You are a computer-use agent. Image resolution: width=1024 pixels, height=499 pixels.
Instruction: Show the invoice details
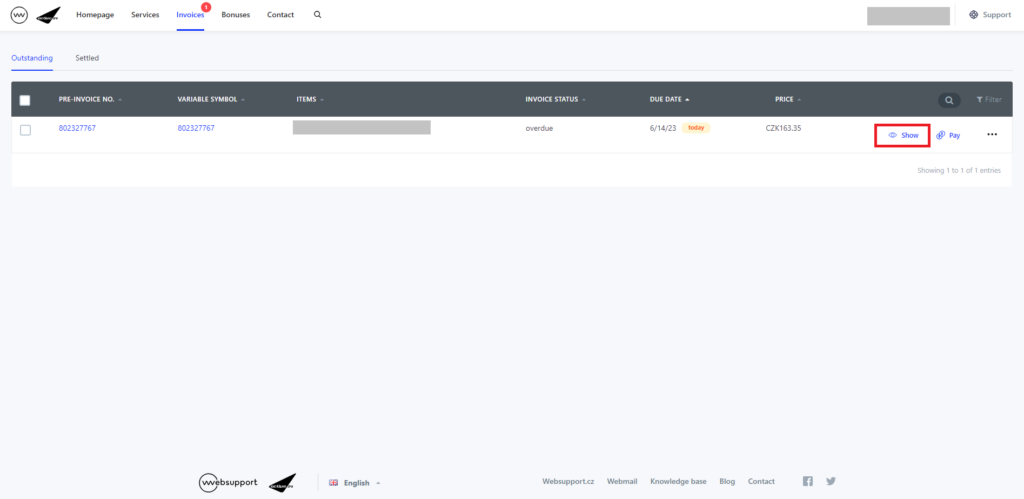click(x=903, y=135)
